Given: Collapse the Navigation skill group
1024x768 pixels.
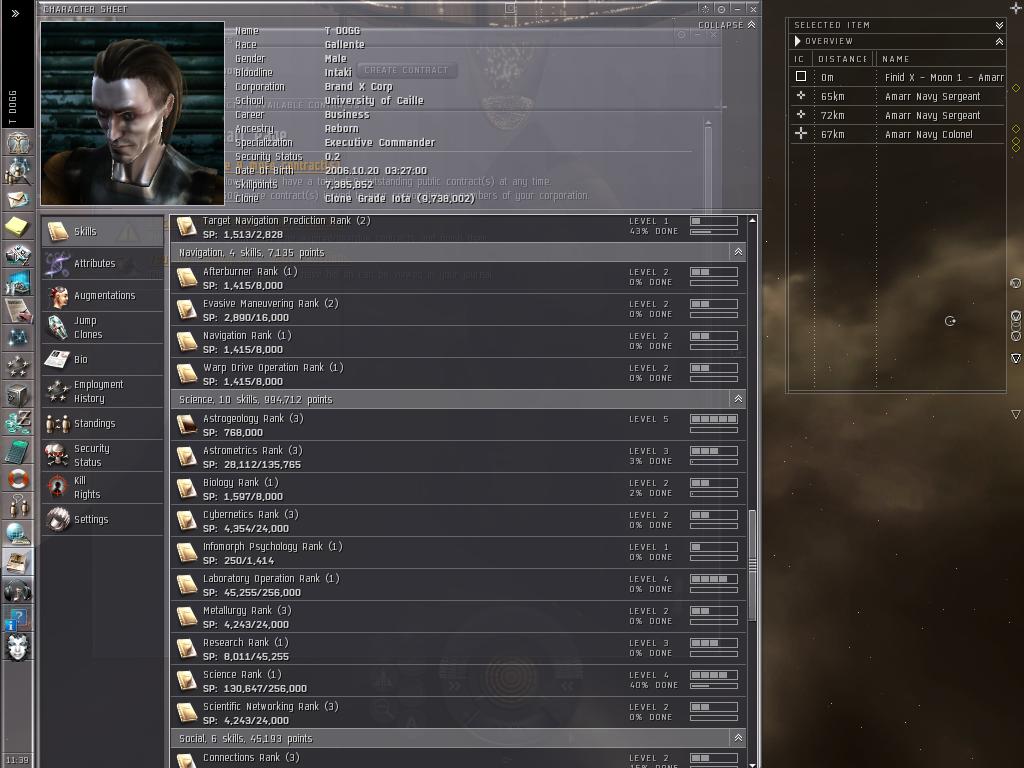Looking at the screenshot, I should [738, 252].
